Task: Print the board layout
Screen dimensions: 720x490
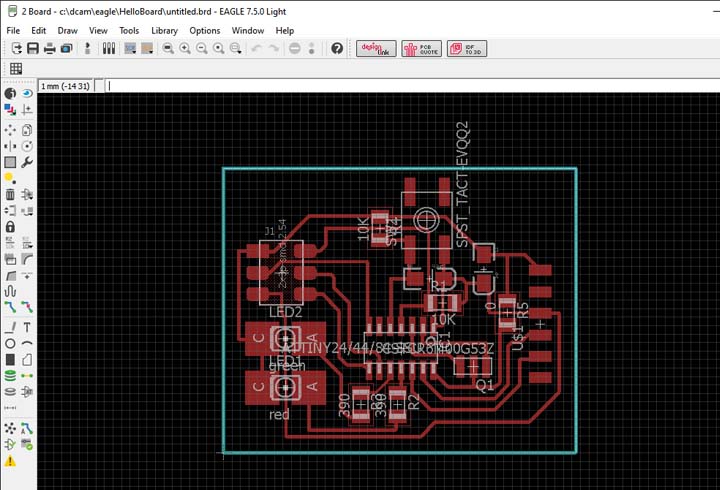Action: coord(50,48)
